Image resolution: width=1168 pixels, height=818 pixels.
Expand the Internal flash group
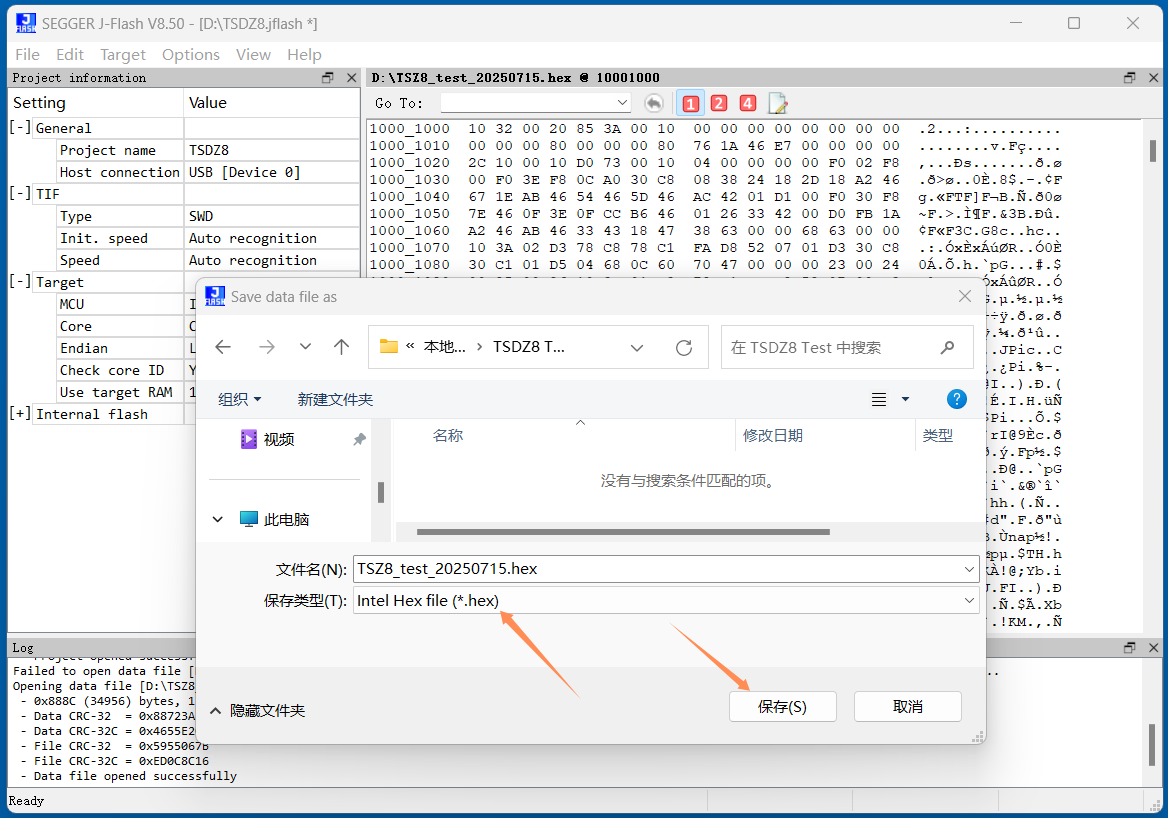20,413
